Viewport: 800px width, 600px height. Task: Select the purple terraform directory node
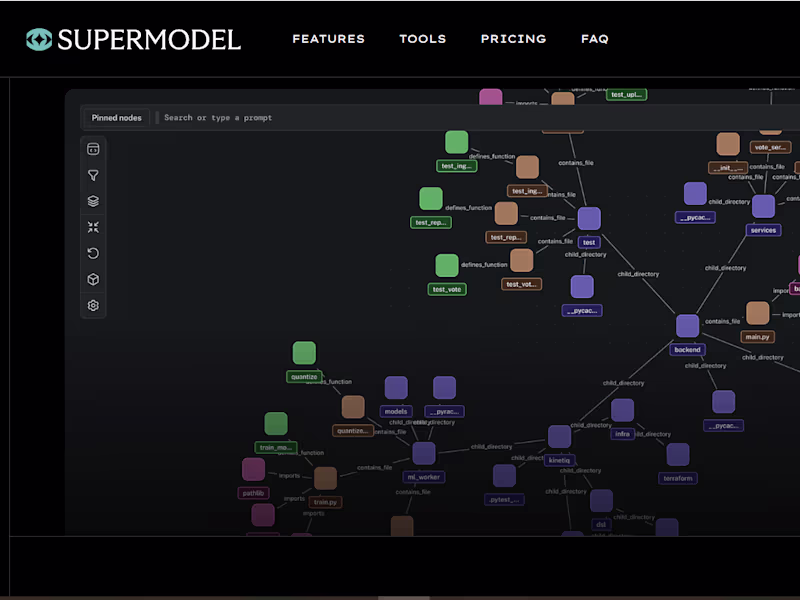click(678, 455)
